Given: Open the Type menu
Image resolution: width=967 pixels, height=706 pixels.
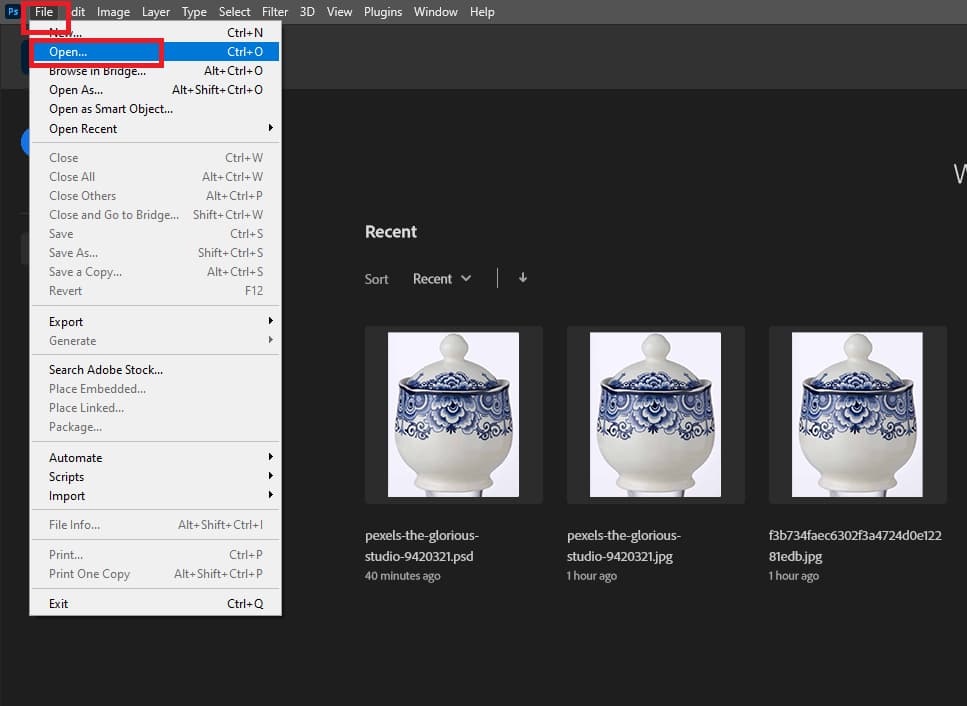Looking at the screenshot, I should pos(194,12).
